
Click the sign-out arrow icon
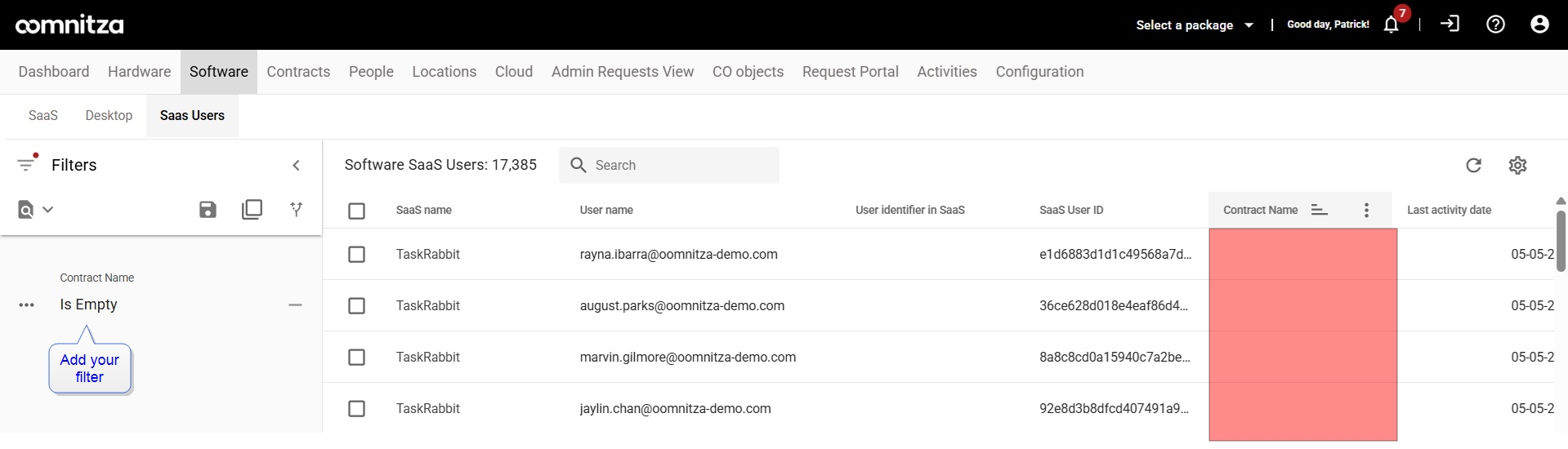[x=1450, y=24]
